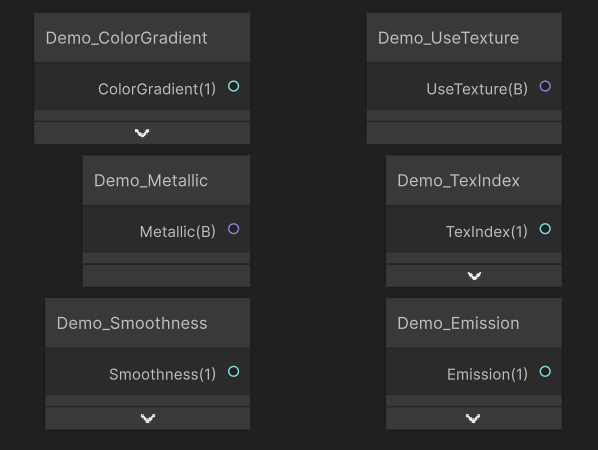Expand the Demo_TexIndex node chevron
The image size is (598, 450).
point(474,275)
